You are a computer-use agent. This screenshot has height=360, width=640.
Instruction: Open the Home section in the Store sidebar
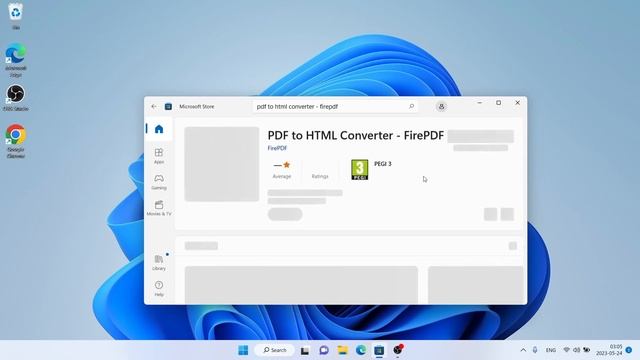[159, 129]
